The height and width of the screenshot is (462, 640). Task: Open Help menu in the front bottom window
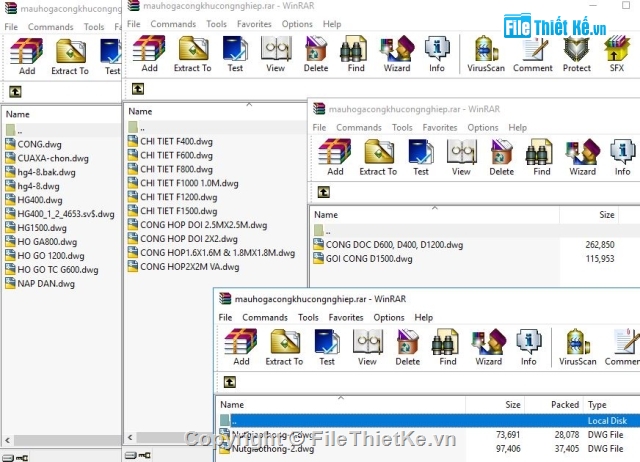click(424, 317)
